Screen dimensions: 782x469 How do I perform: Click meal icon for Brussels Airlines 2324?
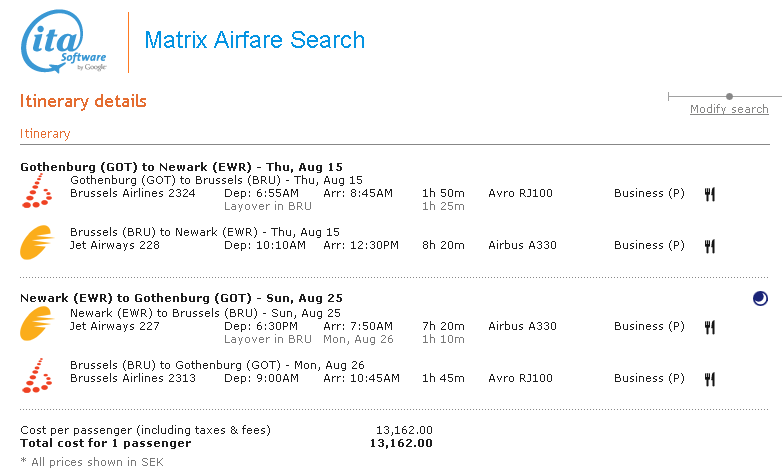(710, 194)
